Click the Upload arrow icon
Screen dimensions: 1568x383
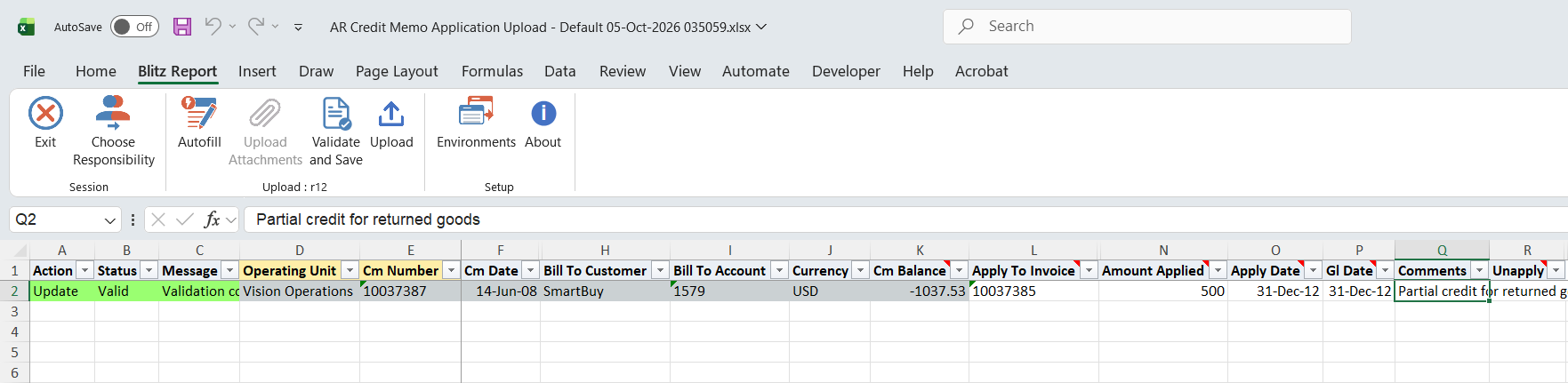(x=391, y=113)
